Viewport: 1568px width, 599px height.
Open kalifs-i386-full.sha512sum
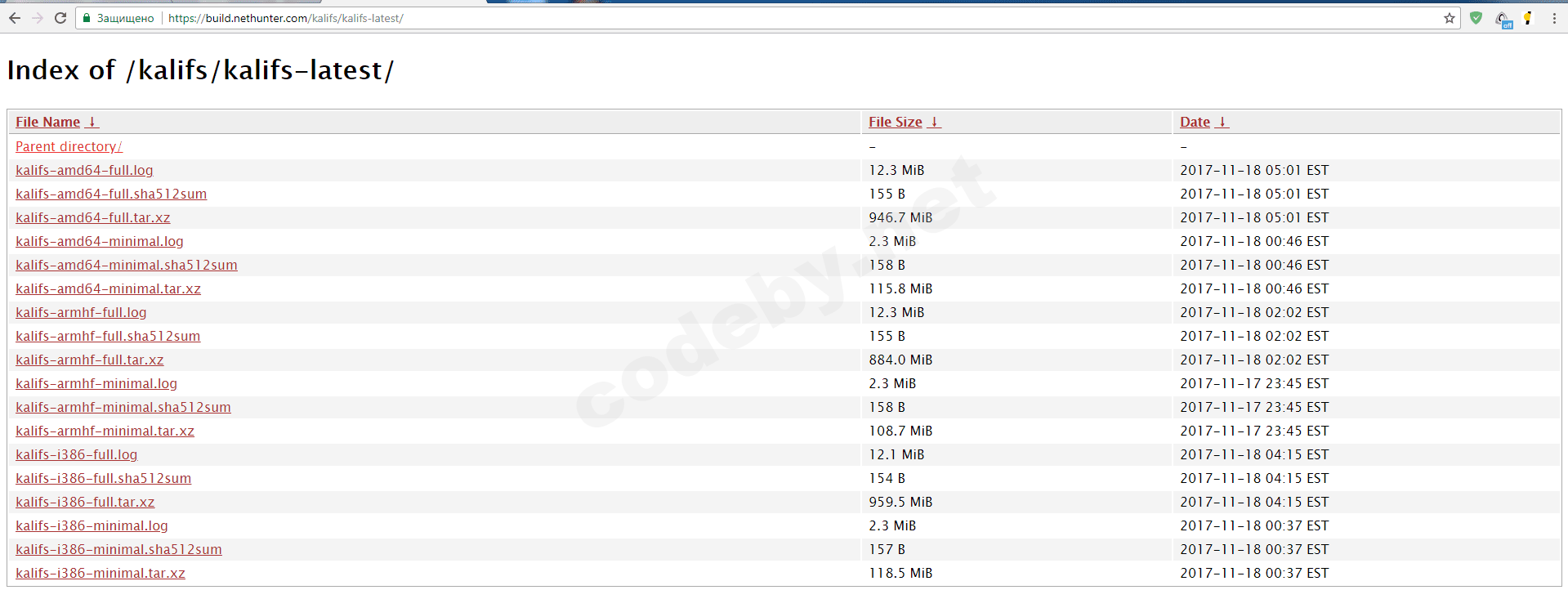[104, 478]
